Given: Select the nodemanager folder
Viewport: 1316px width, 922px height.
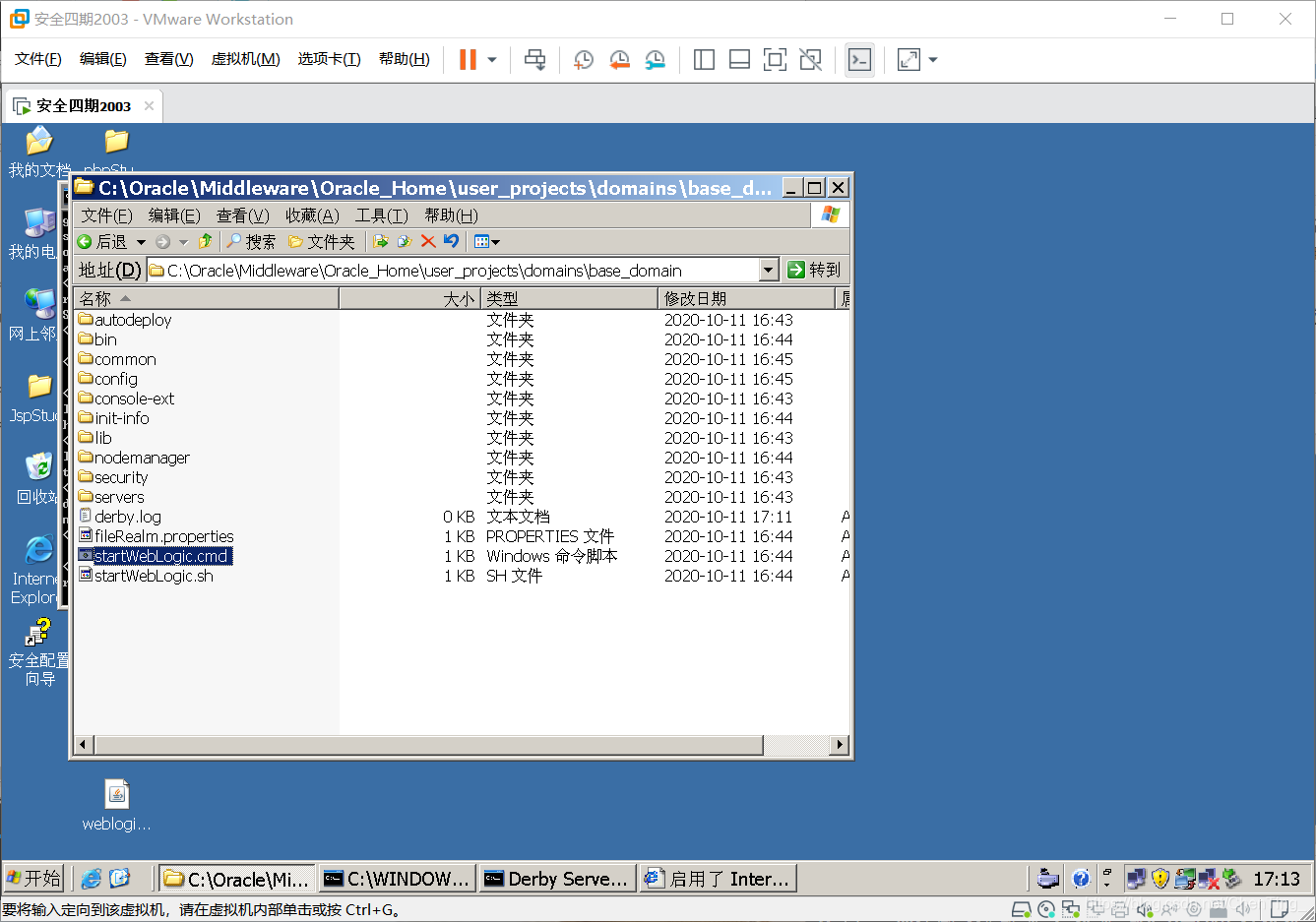Looking at the screenshot, I should tap(134, 458).
